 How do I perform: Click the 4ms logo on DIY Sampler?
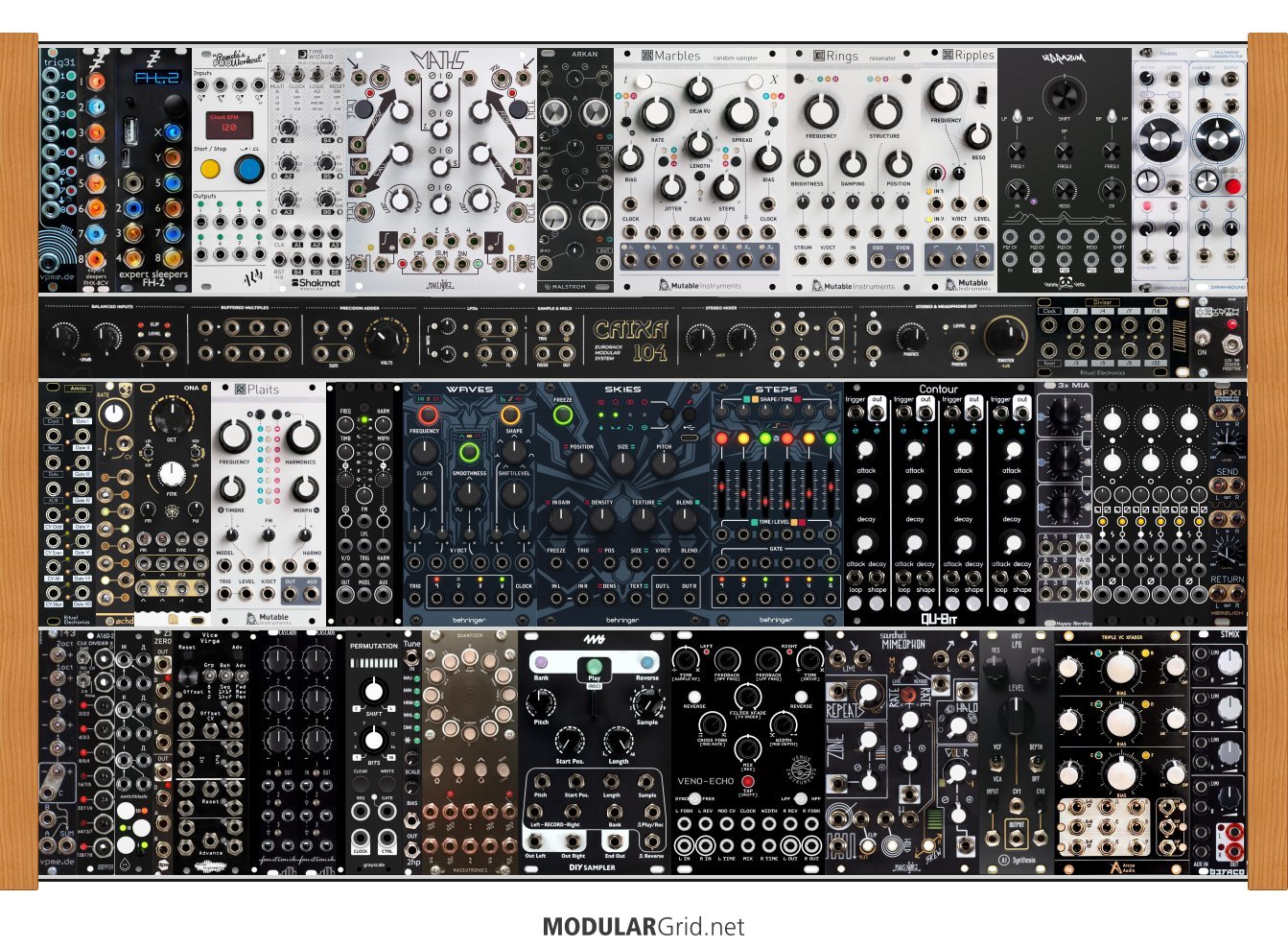pyautogui.click(x=595, y=641)
